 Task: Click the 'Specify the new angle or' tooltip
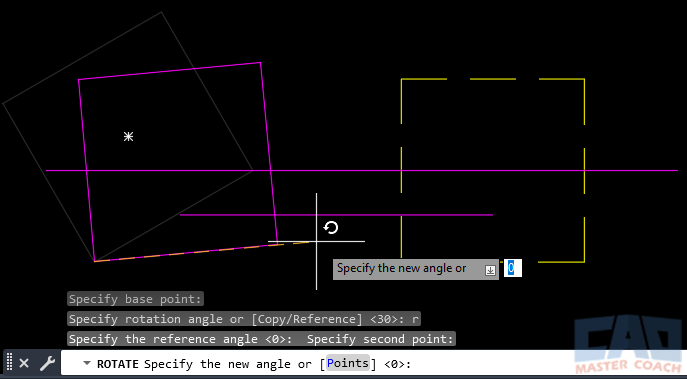pyautogui.click(x=416, y=269)
